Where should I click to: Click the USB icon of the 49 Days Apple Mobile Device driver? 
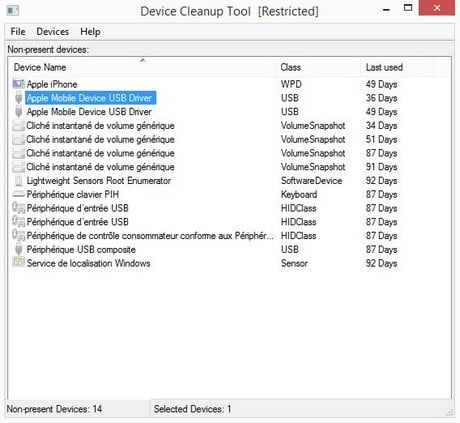pos(19,112)
